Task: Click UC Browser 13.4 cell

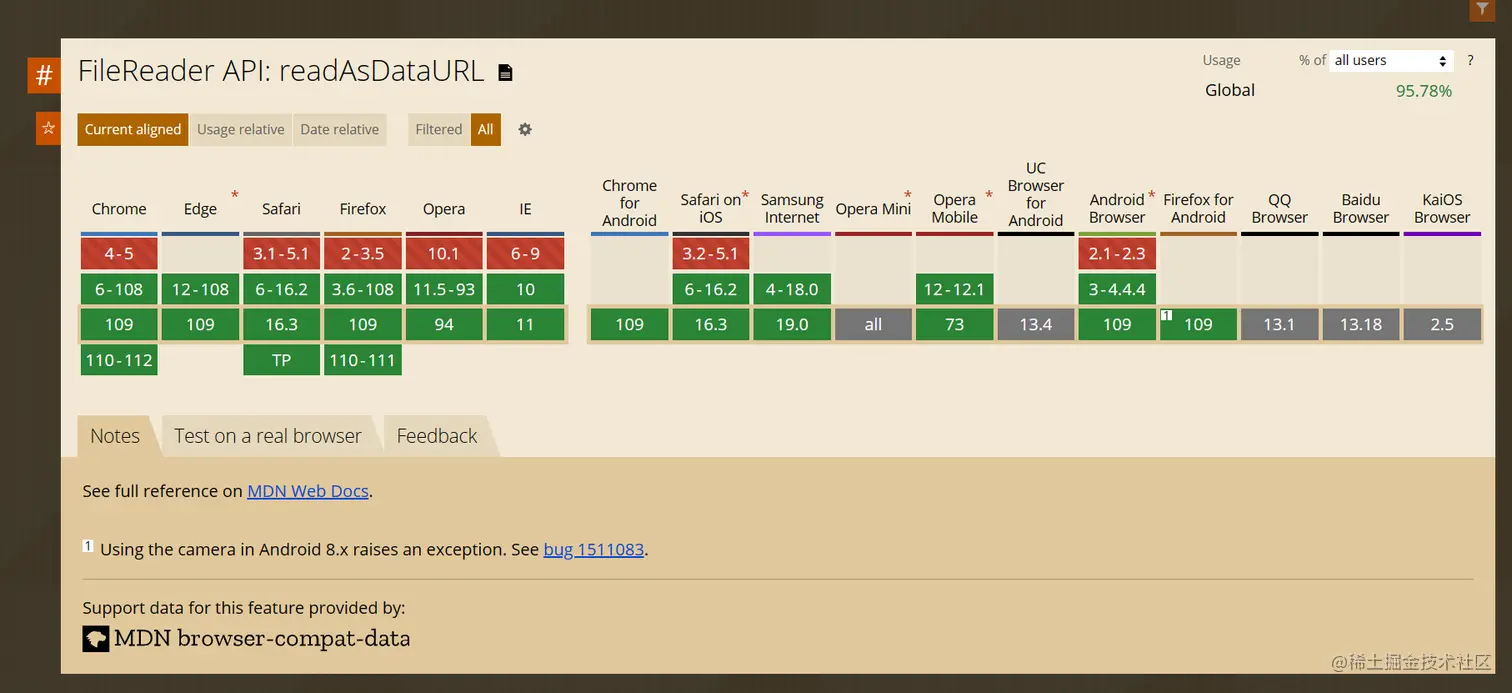Action: click(x=1036, y=324)
